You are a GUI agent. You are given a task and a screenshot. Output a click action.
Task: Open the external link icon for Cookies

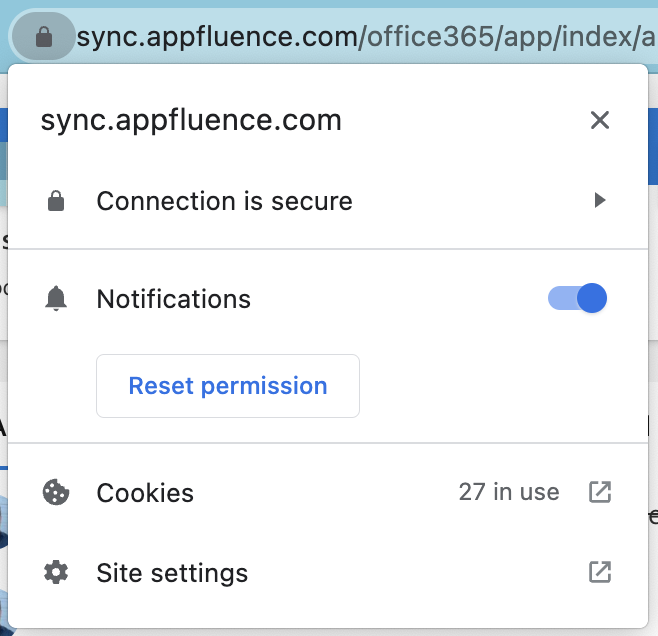click(599, 492)
